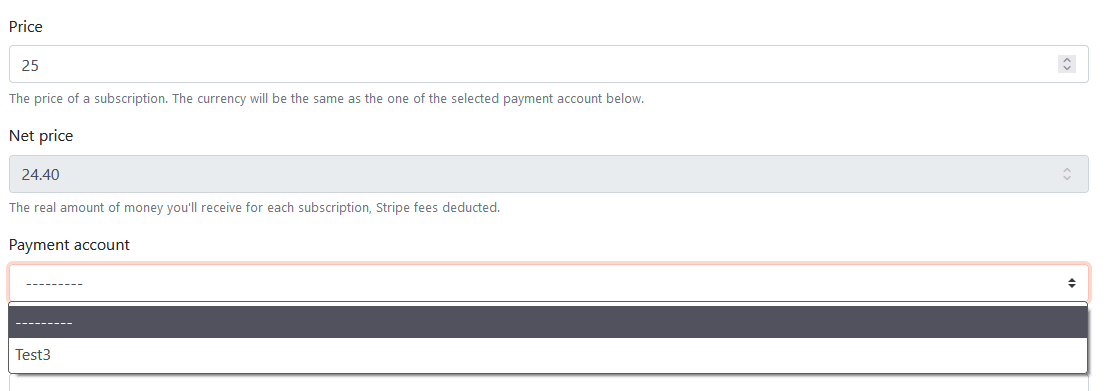Open the Payment account select box

[x=548, y=283]
